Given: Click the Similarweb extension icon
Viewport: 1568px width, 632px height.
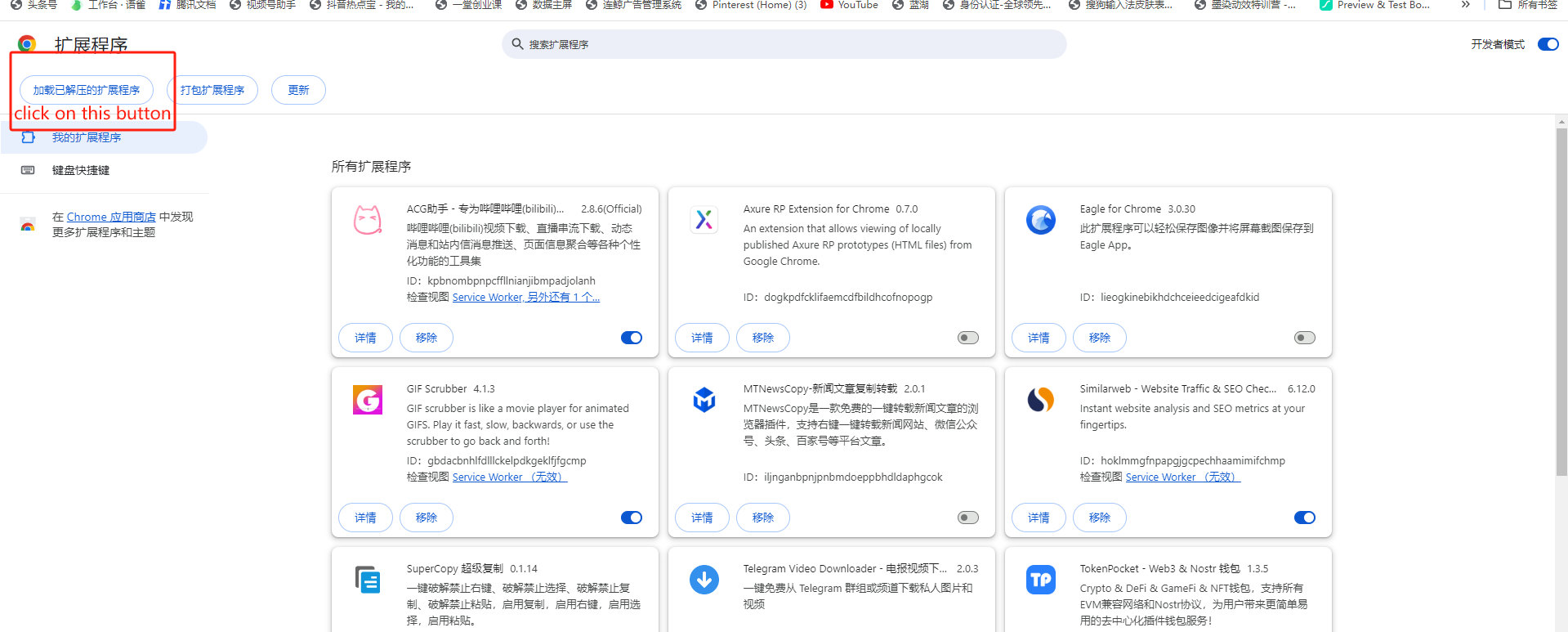Looking at the screenshot, I should (x=1041, y=400).
